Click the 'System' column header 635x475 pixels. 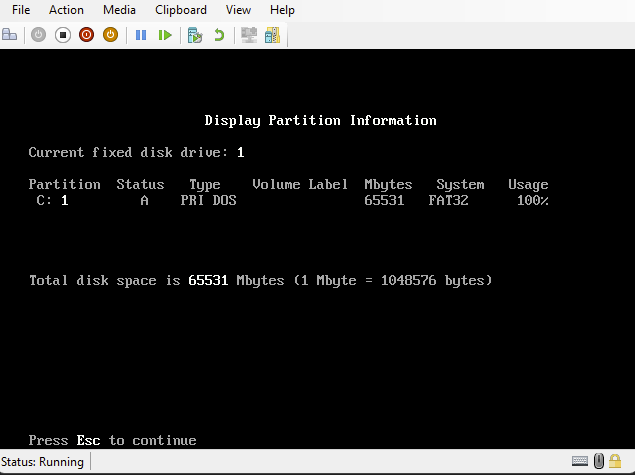pos(460,185)
